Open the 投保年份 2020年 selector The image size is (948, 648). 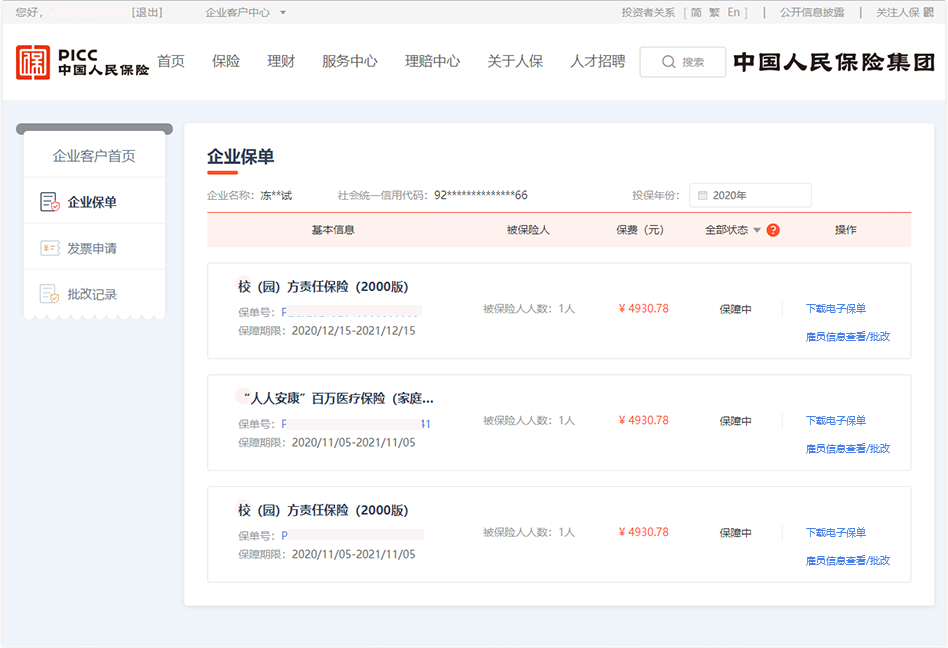pyautogui.click(x=750, y=195)
